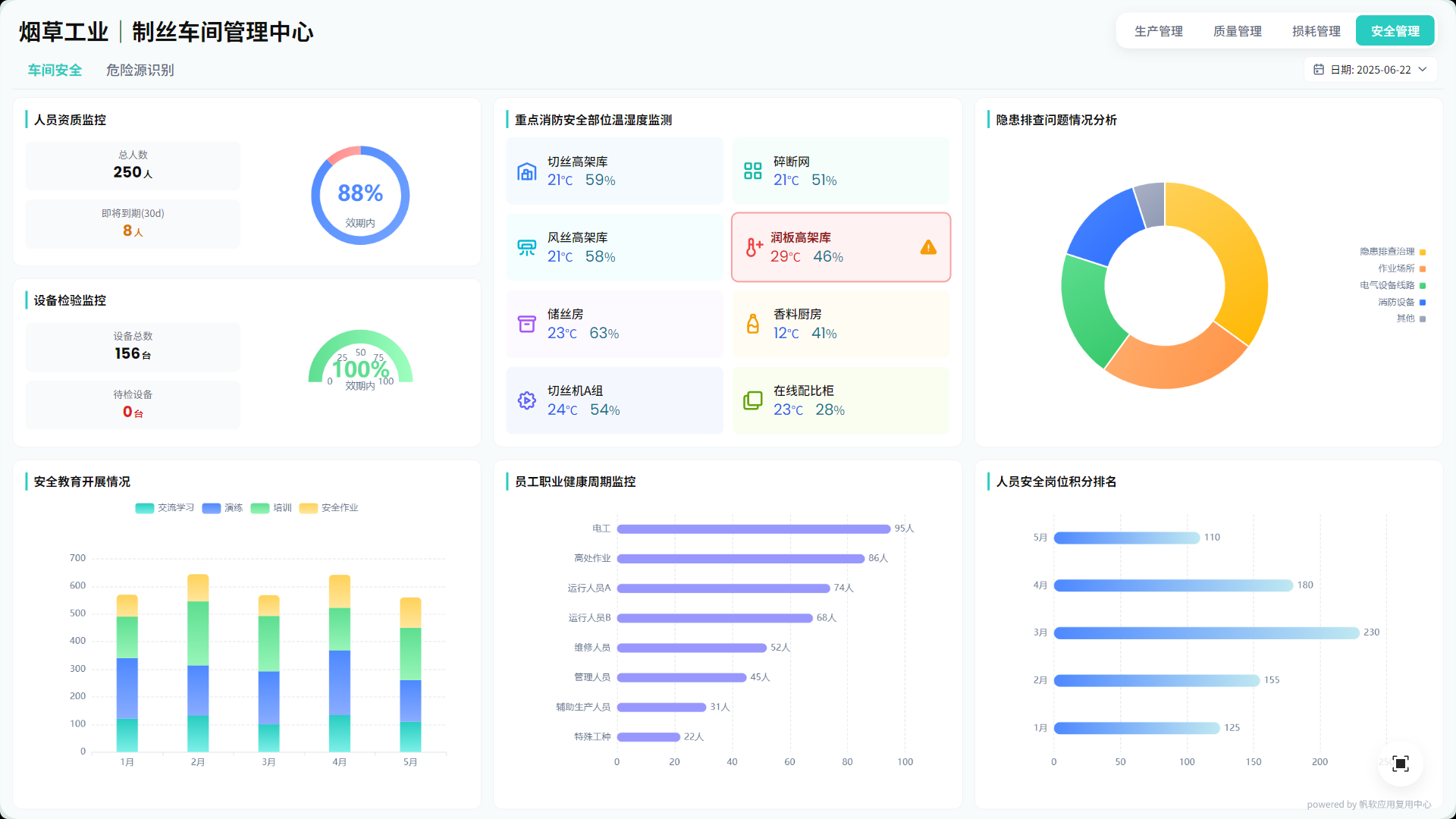Click the 生产管理 button
Viewport: 1456px width, 819px height.
pos(1158,31)
